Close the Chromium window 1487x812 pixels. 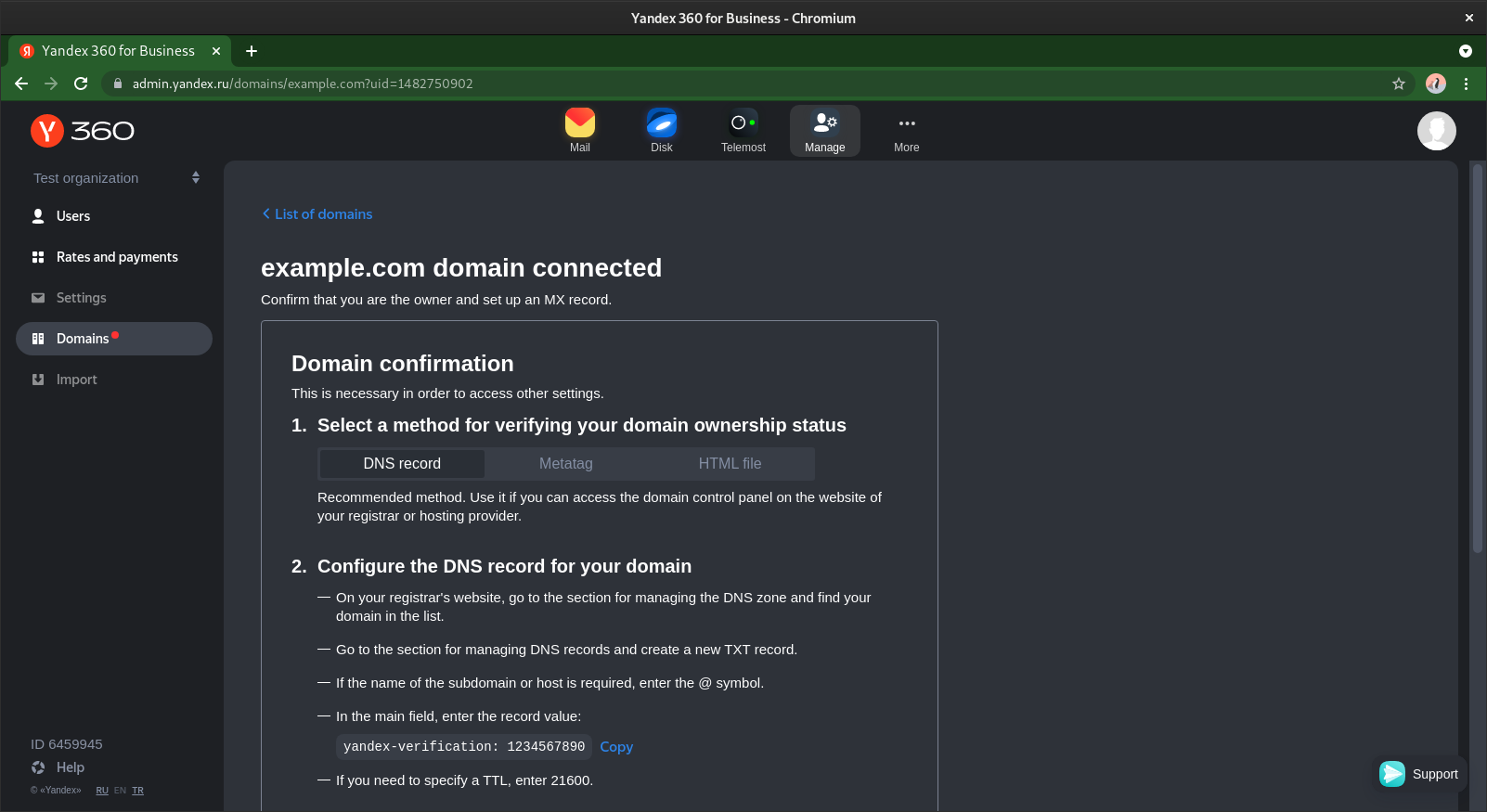pos(1469,18)
